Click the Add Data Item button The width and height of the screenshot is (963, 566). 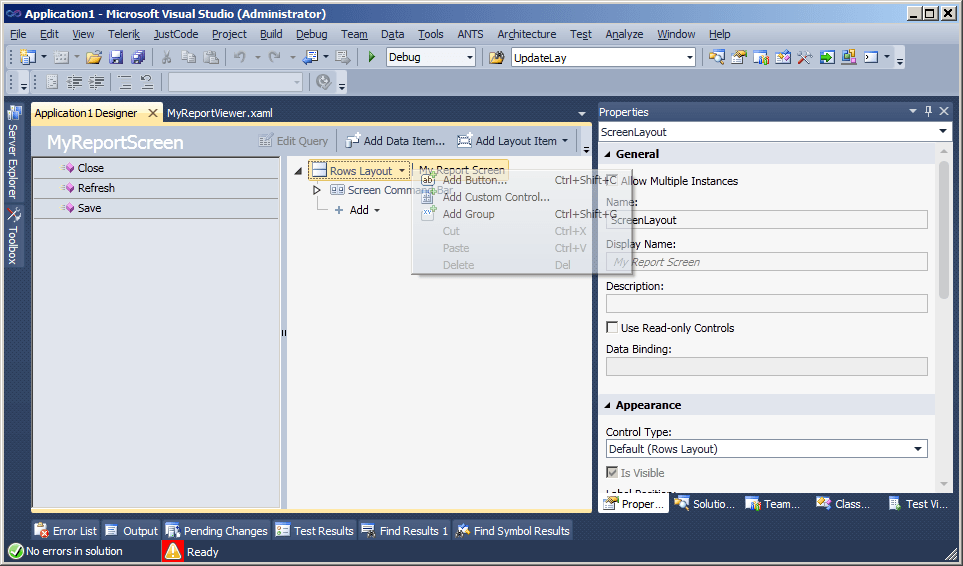395,141
